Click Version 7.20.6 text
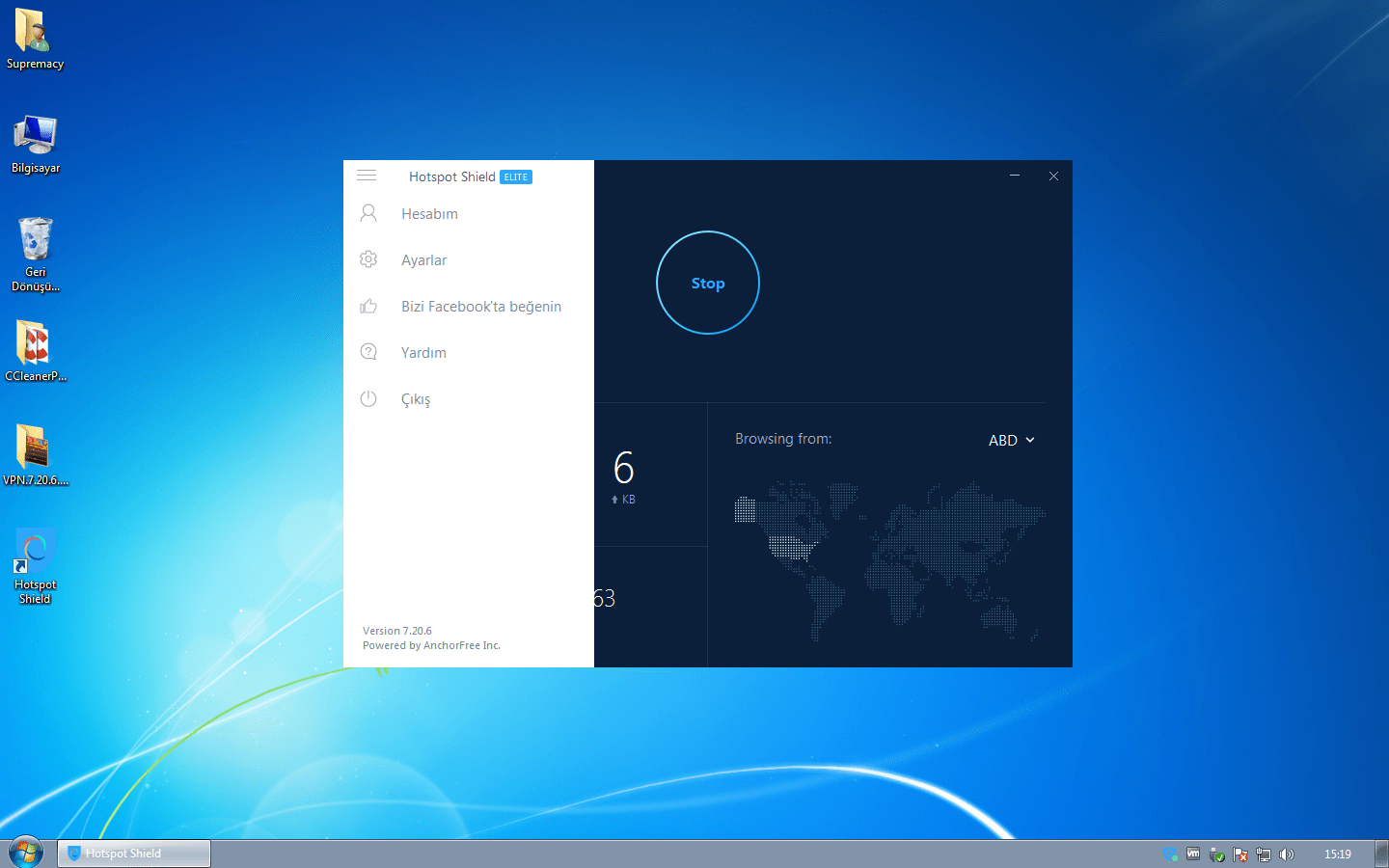 397,631
